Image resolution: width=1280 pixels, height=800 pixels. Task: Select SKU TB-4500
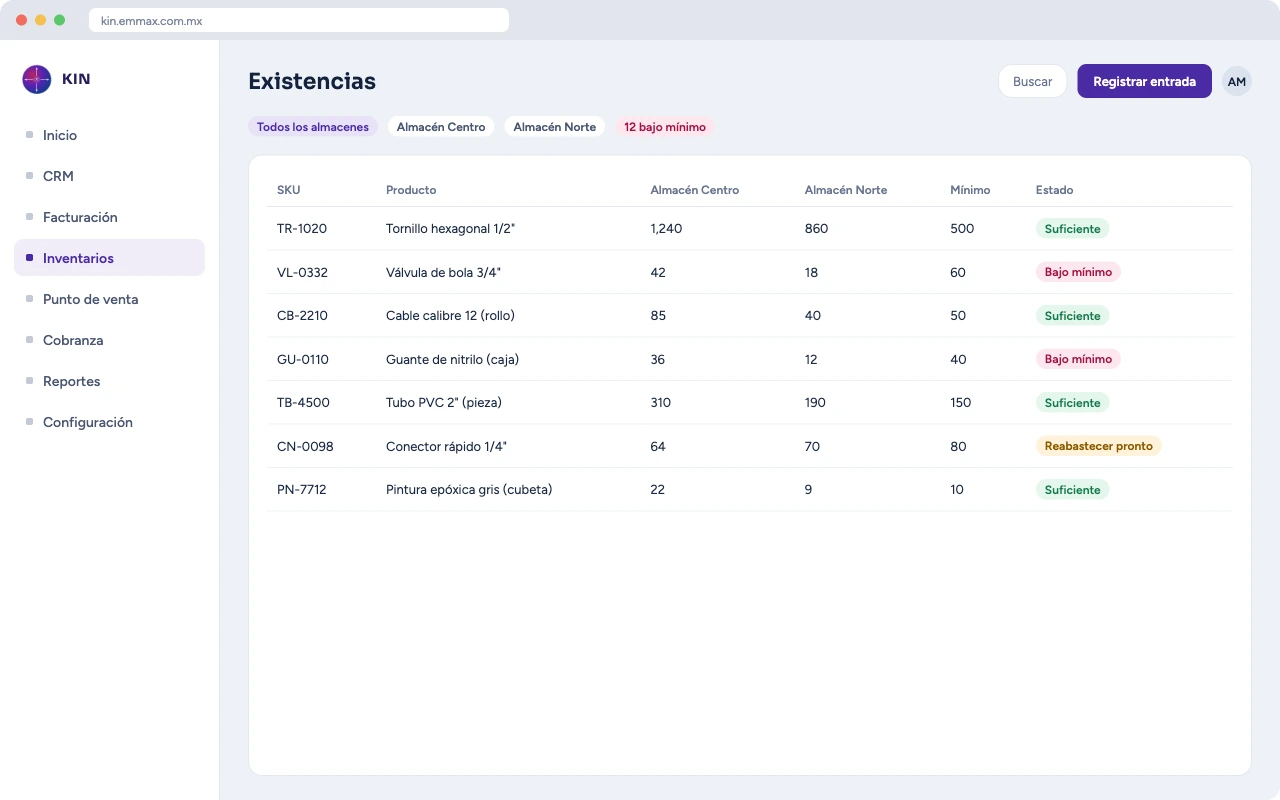coord(303,403)
